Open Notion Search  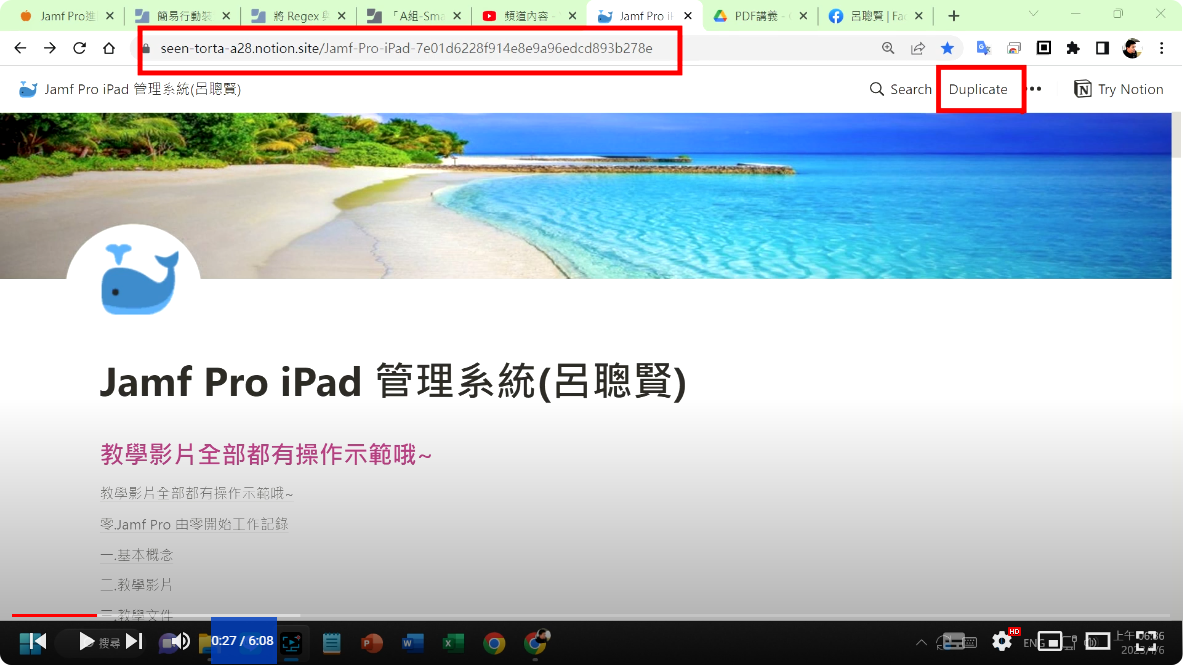900,90
